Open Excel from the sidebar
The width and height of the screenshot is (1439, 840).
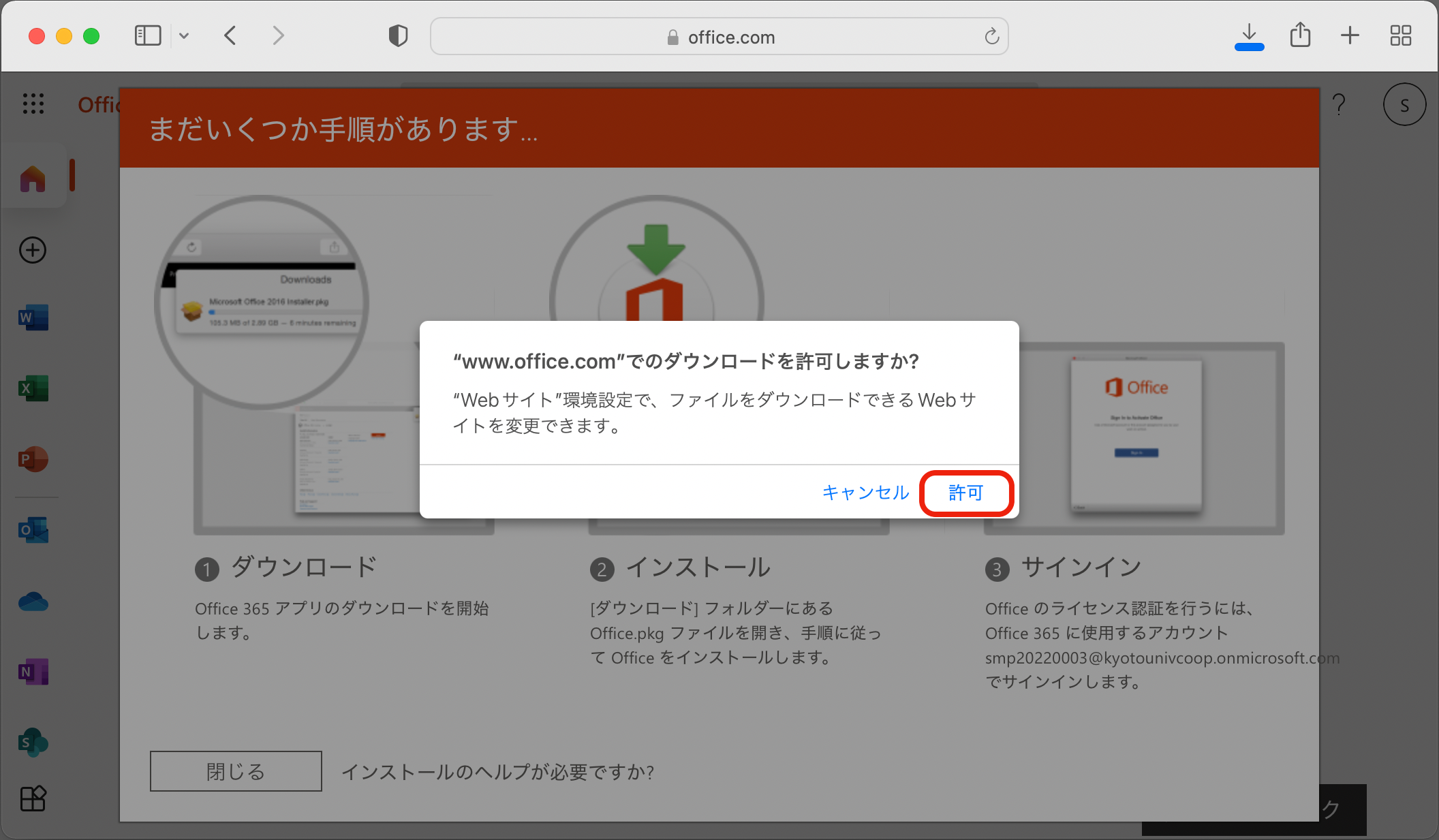pyautogui.click(x=33, y=388)
